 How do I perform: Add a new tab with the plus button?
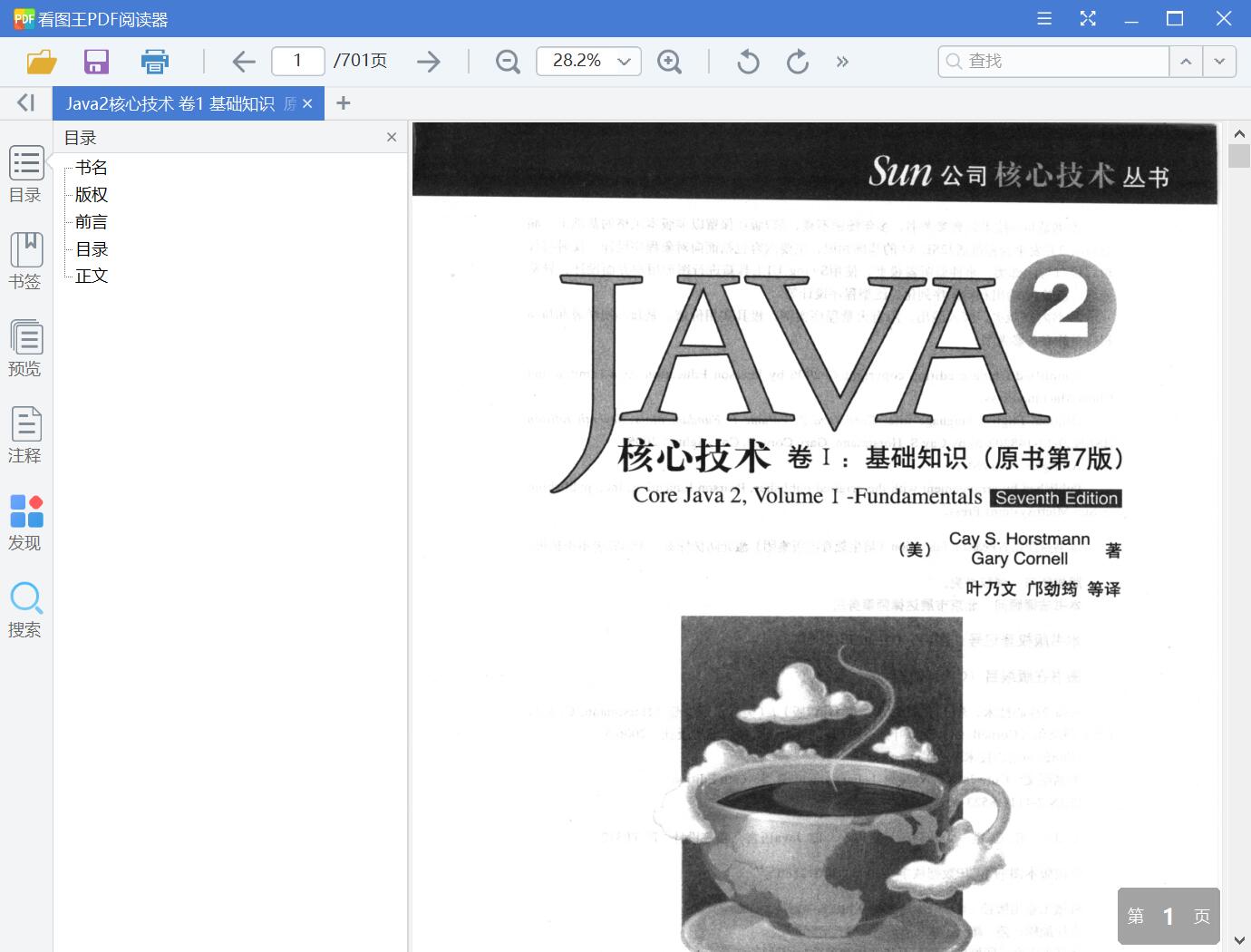pos(343,103)
